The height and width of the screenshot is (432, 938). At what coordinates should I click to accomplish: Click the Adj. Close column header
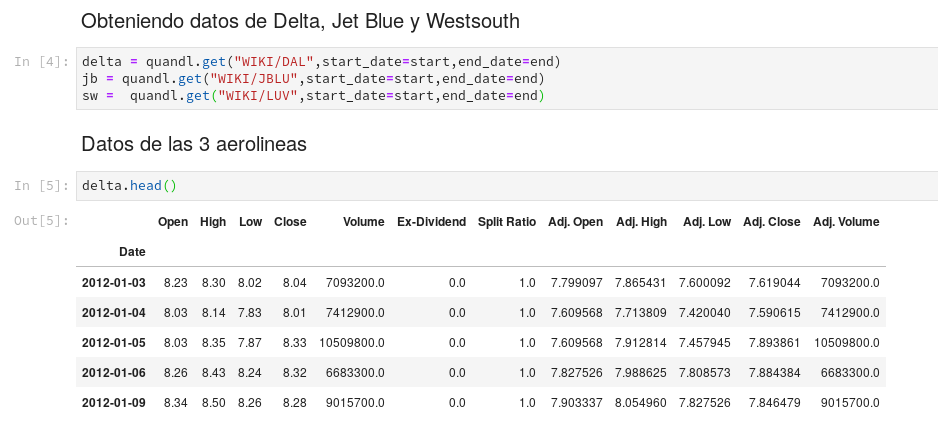[771, 222]
